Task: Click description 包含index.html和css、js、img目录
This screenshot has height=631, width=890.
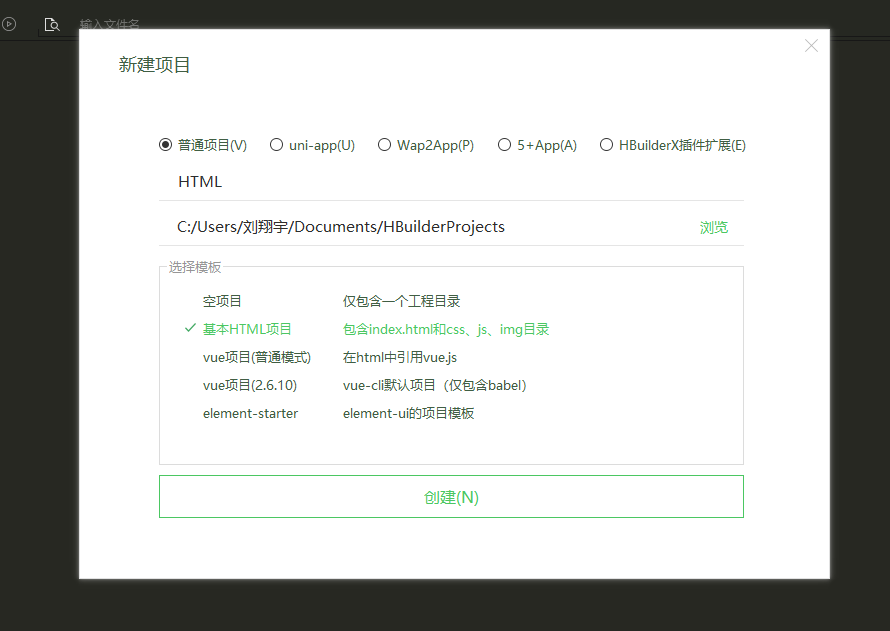Action: pos(446,329)
